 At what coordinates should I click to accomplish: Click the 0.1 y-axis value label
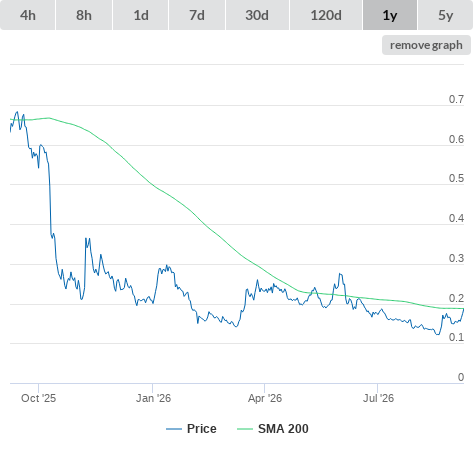tap(456, 337)
